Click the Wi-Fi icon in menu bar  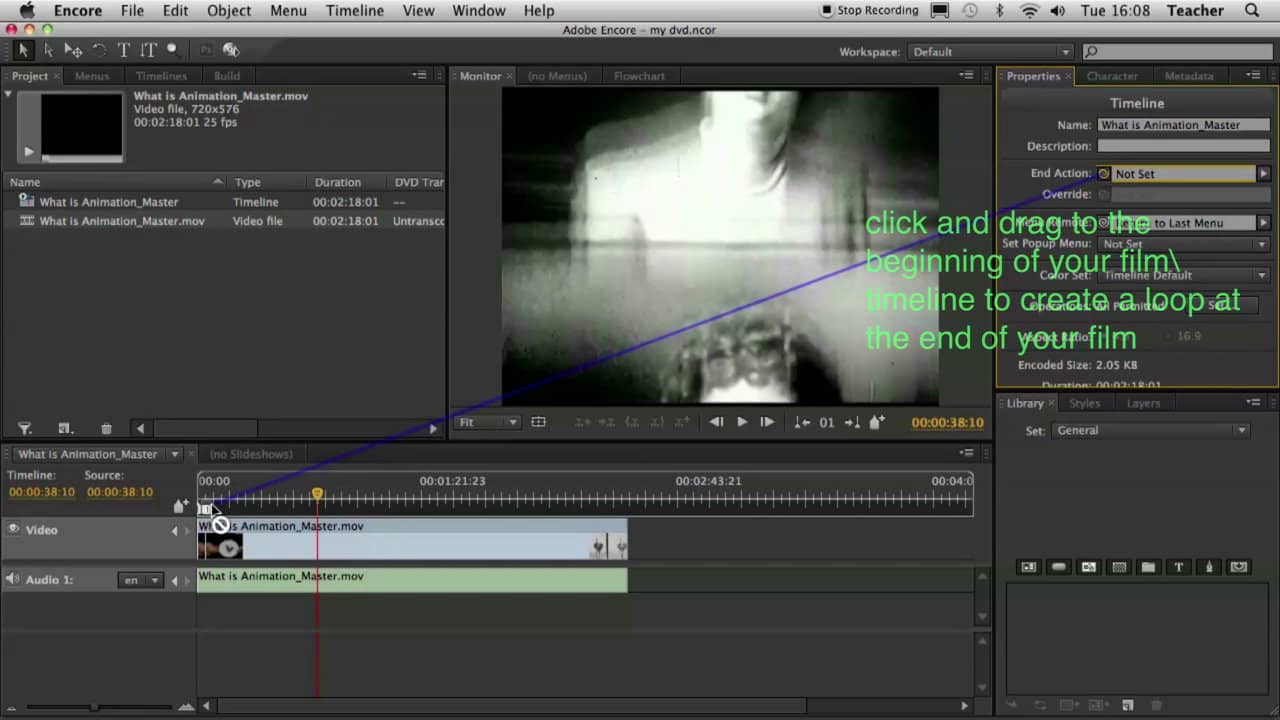click(1029, 11)
